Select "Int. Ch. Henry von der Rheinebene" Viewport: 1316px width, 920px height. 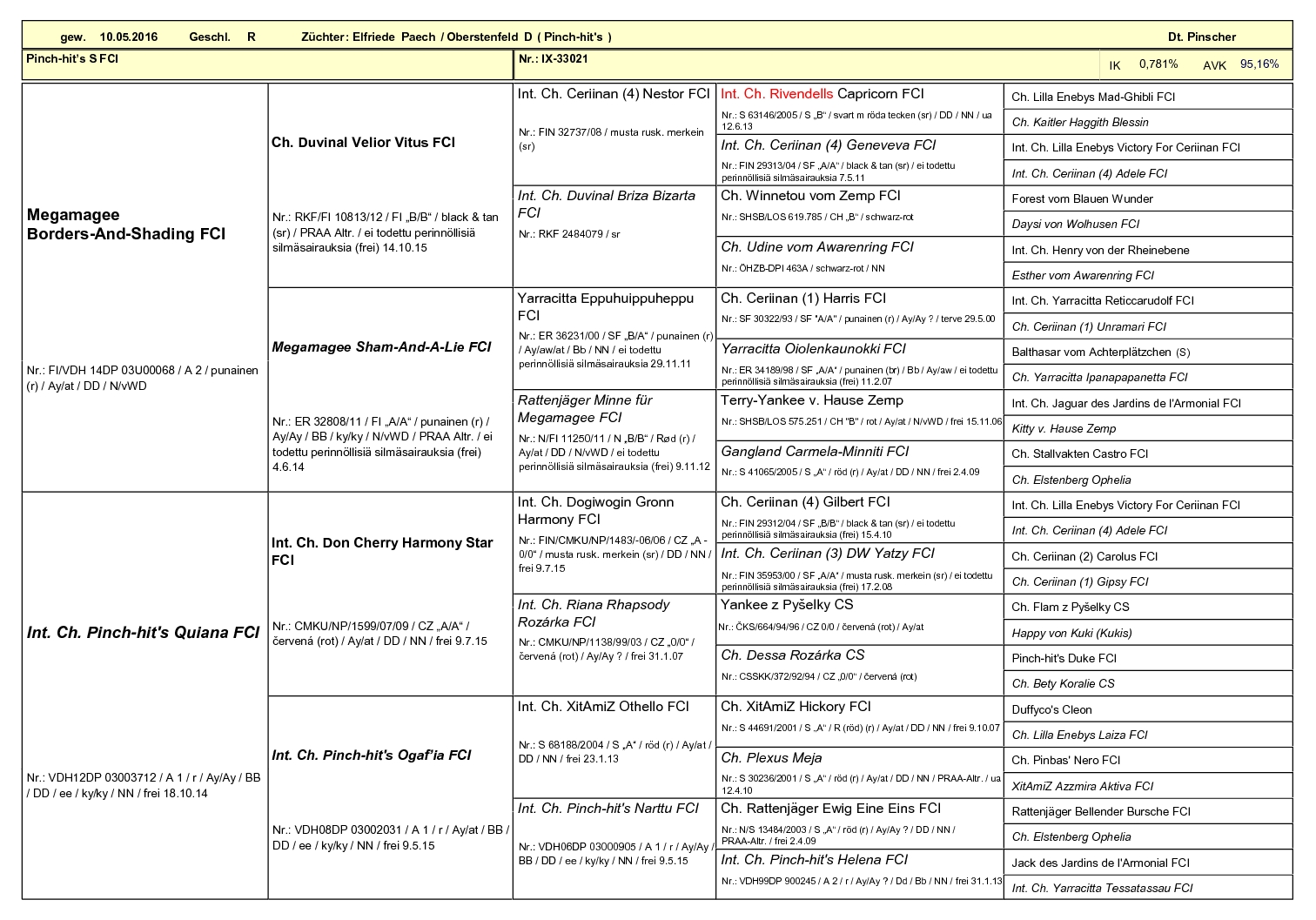(x=1101, y=251)
